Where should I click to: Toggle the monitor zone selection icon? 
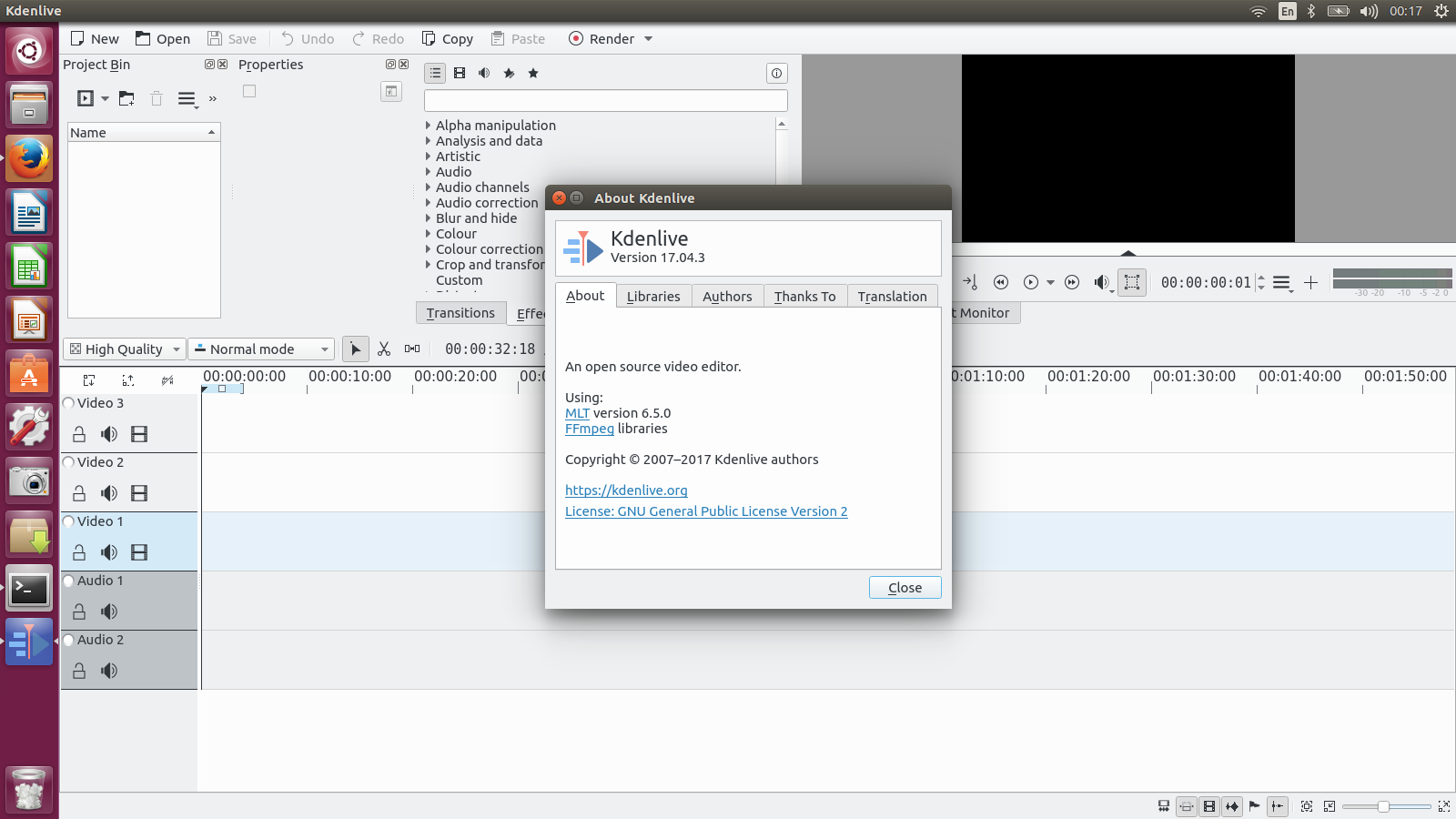tap(1132, 283)
